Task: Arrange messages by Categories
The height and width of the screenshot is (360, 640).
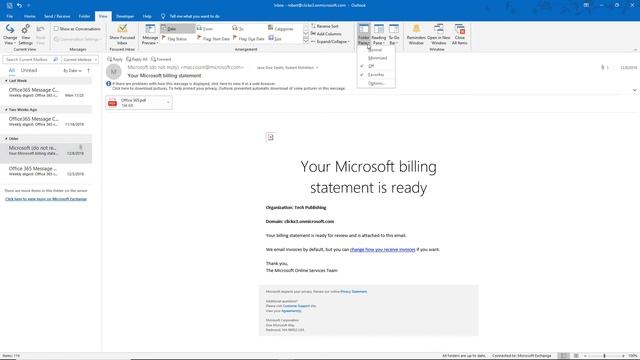Action: (281, 29)
